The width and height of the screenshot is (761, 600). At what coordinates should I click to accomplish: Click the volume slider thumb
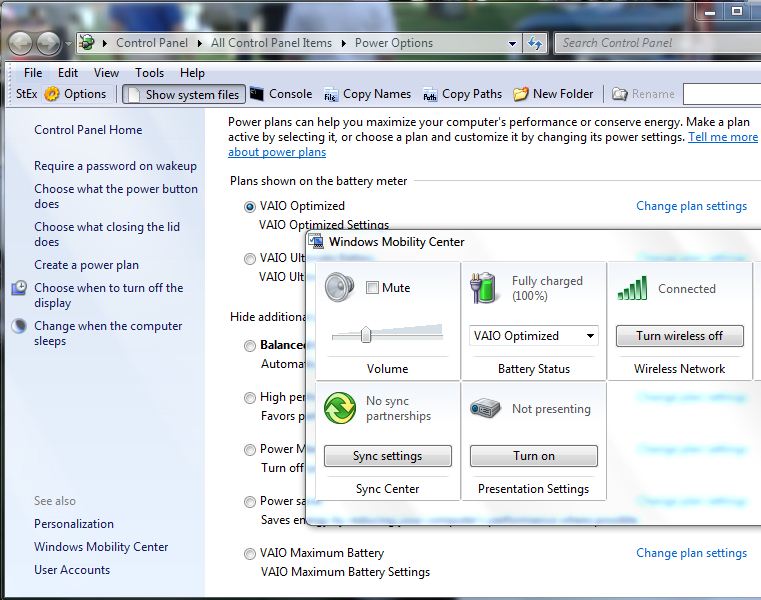tap(366, 334)
